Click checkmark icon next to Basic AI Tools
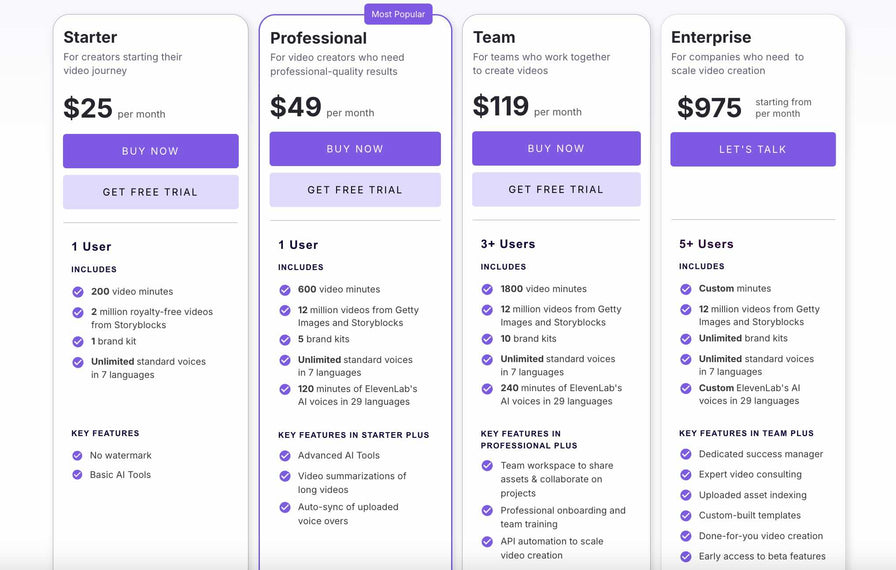This screenshot has width=896, height=570. point(78,475)
